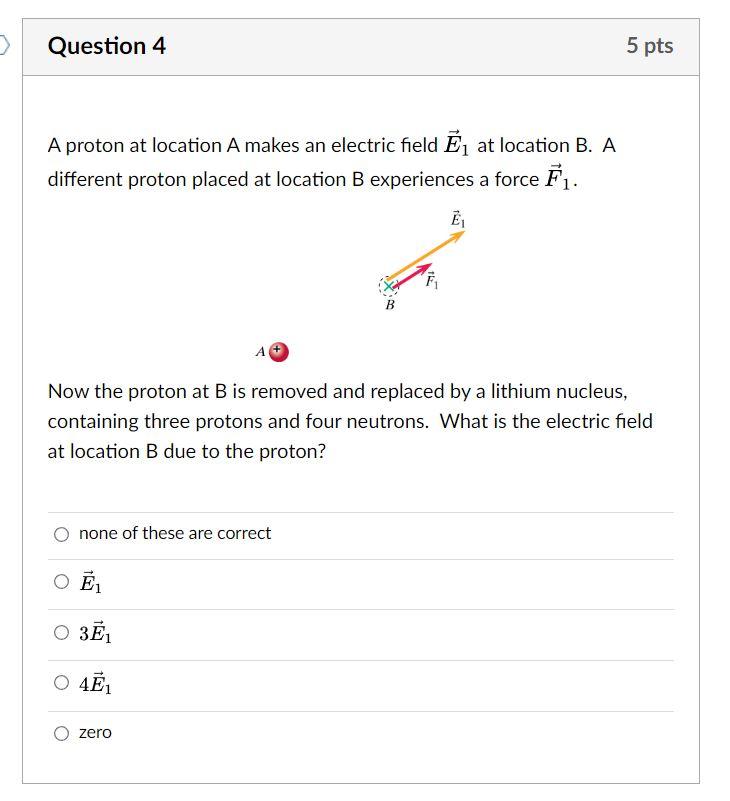
Task: Click the A label beside the proton
Action: 260,350
